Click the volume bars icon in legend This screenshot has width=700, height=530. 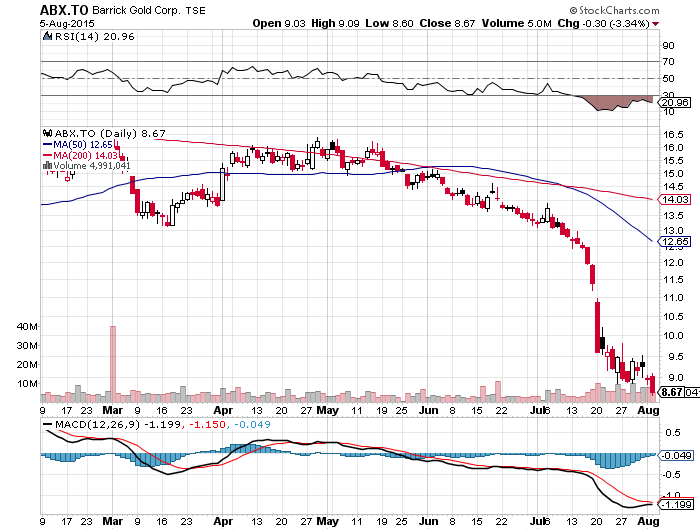[47, 166]
